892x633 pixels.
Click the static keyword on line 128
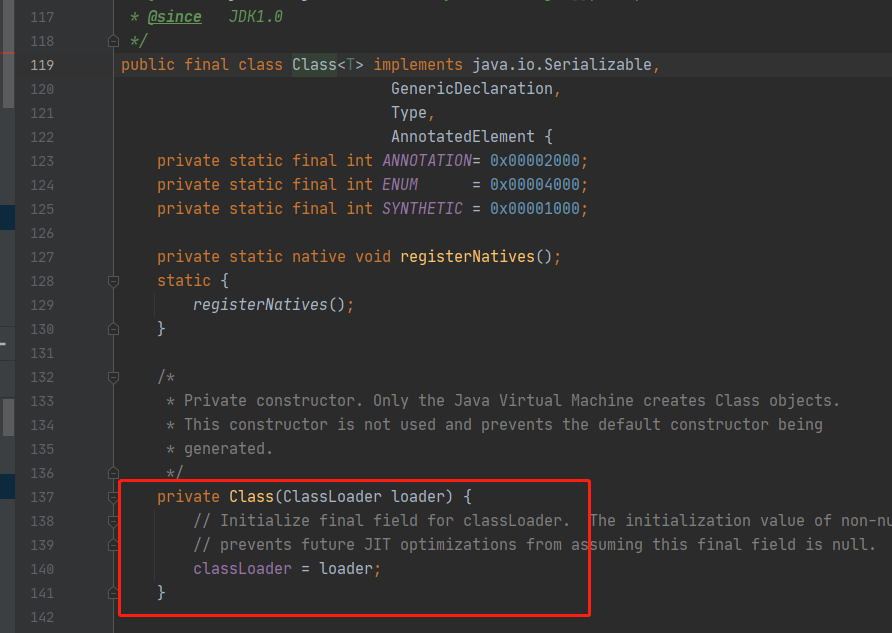click(184, 280)
